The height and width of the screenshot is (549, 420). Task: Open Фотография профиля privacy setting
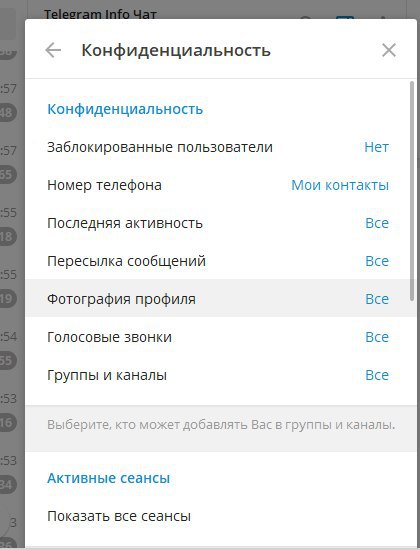coord(220,299)
